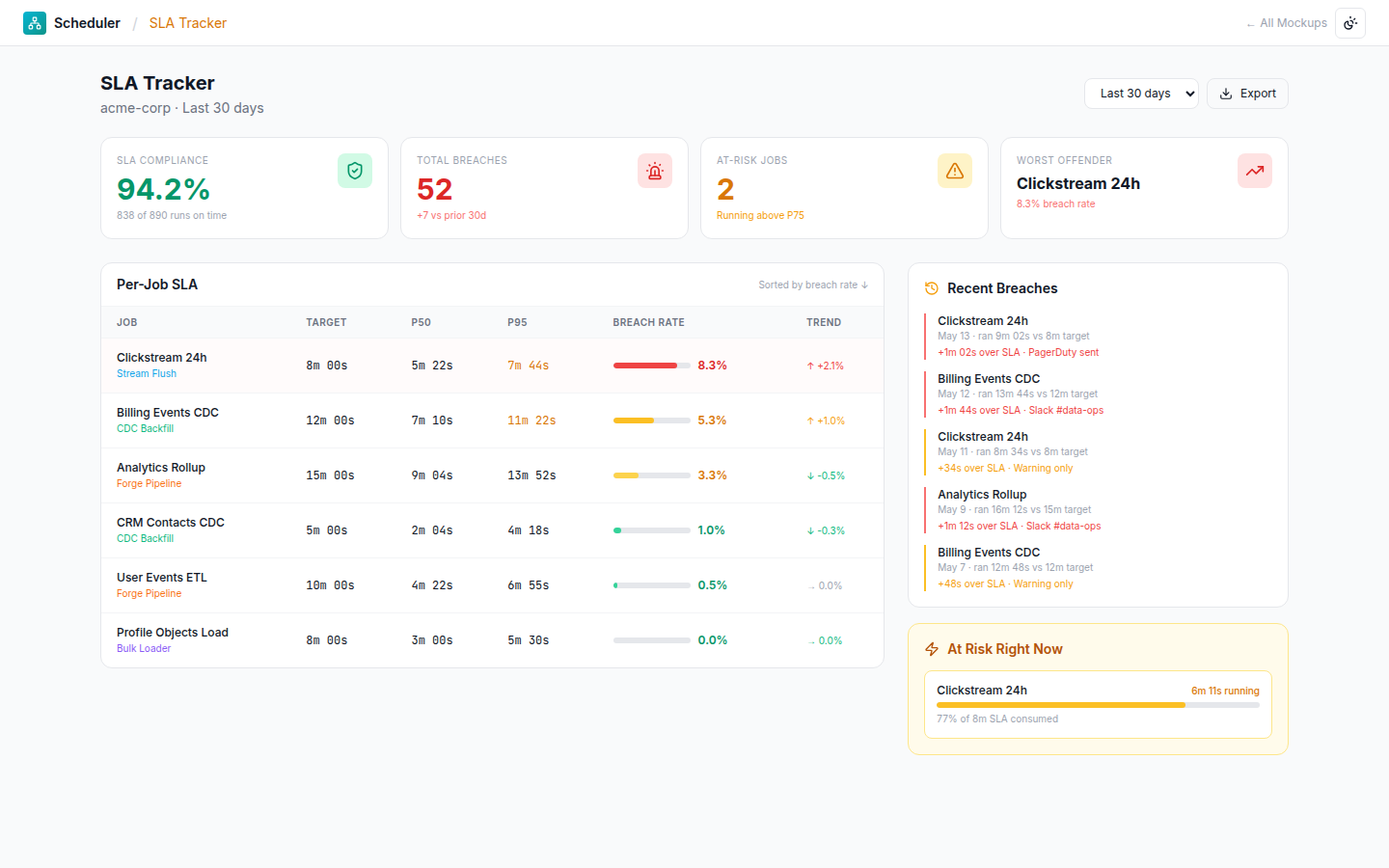
Task: Click the Total Breaches siren icon
Action: (x=655, y=171)
